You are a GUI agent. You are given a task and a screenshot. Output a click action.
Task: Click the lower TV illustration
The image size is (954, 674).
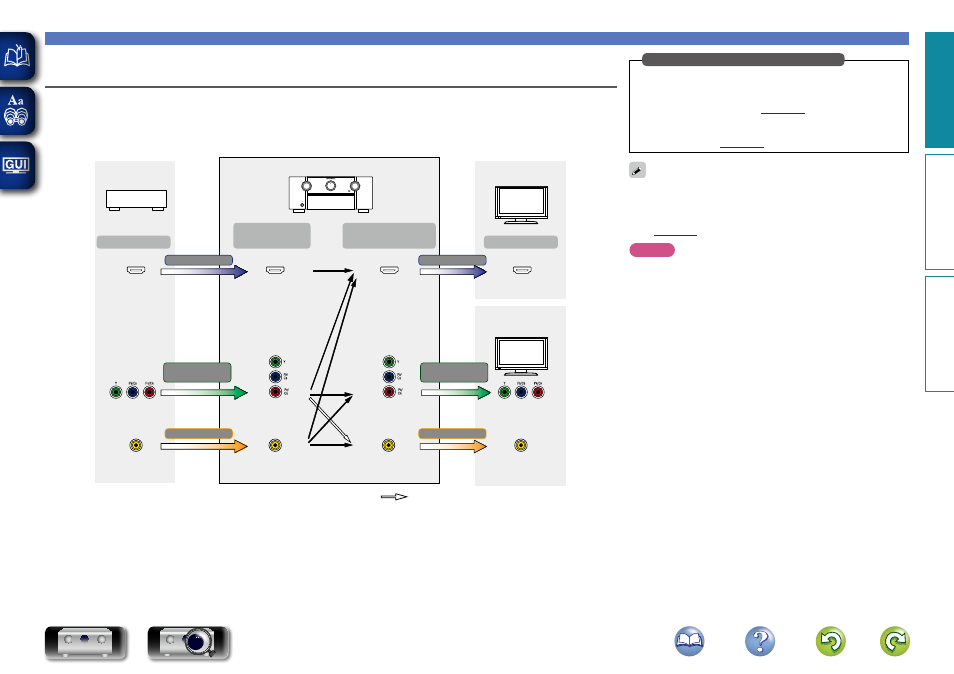pyautogui.click(x=521, y=356)
